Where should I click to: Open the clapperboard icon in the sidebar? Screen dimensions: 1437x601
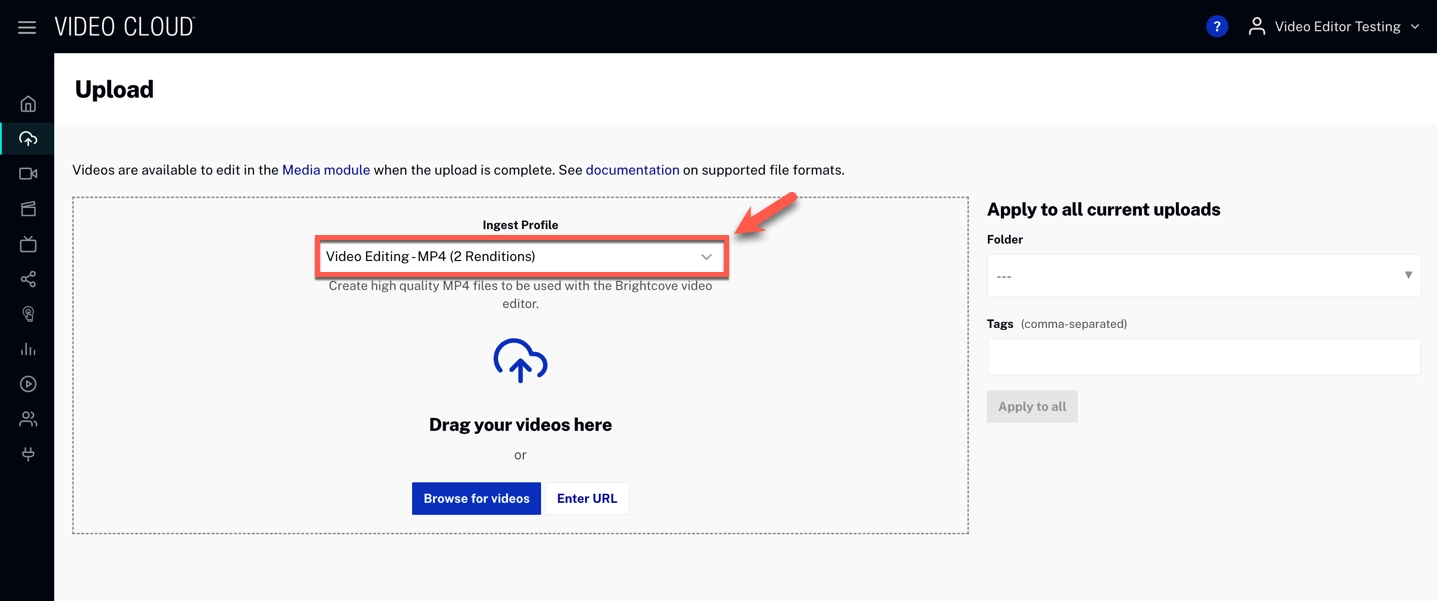pos(28,209)
